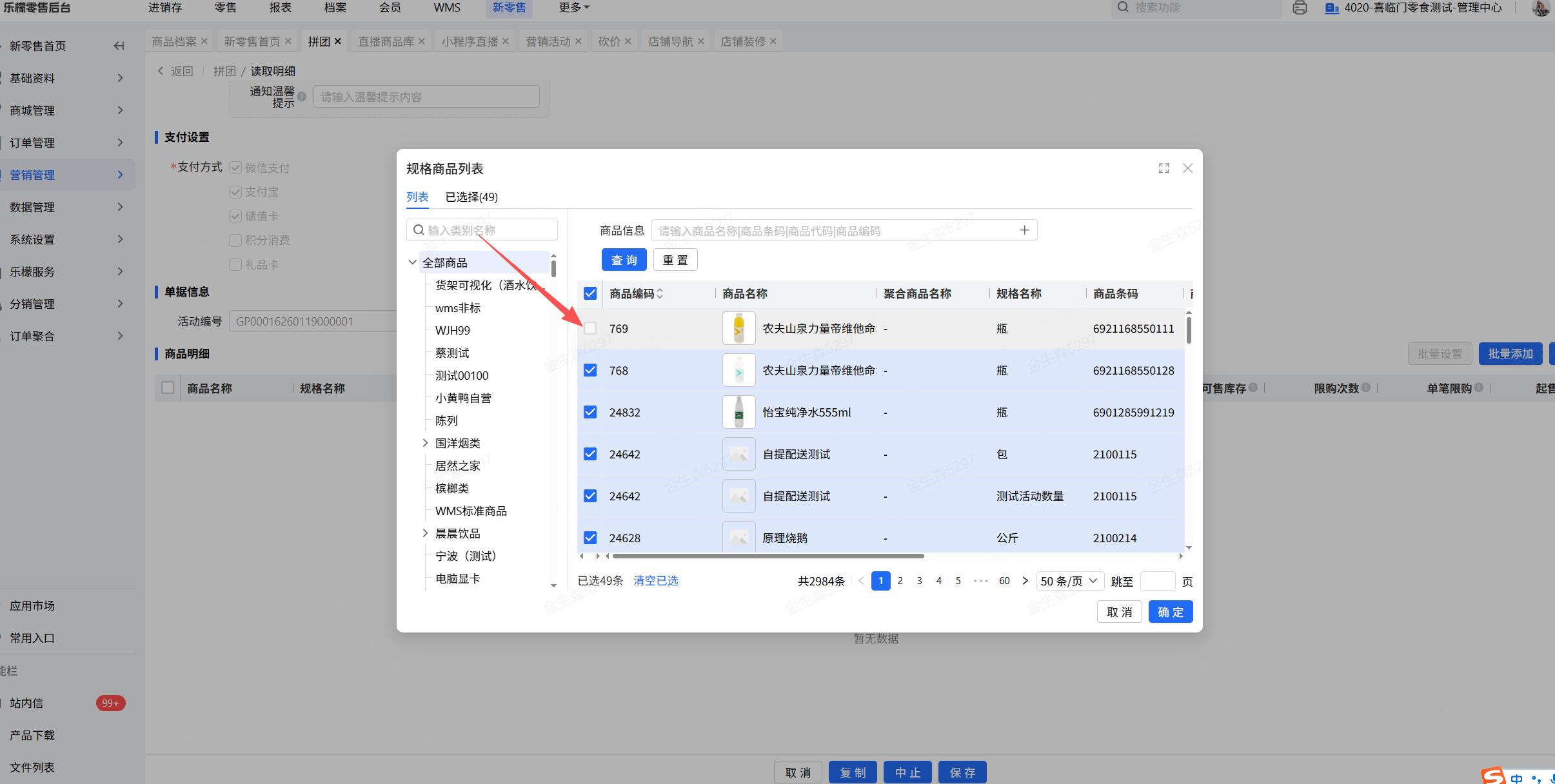The width and height of the screenshot is (1555, 784).
Task: Click the horizontal scrollbar under the product table
Action: coord(768,556)
